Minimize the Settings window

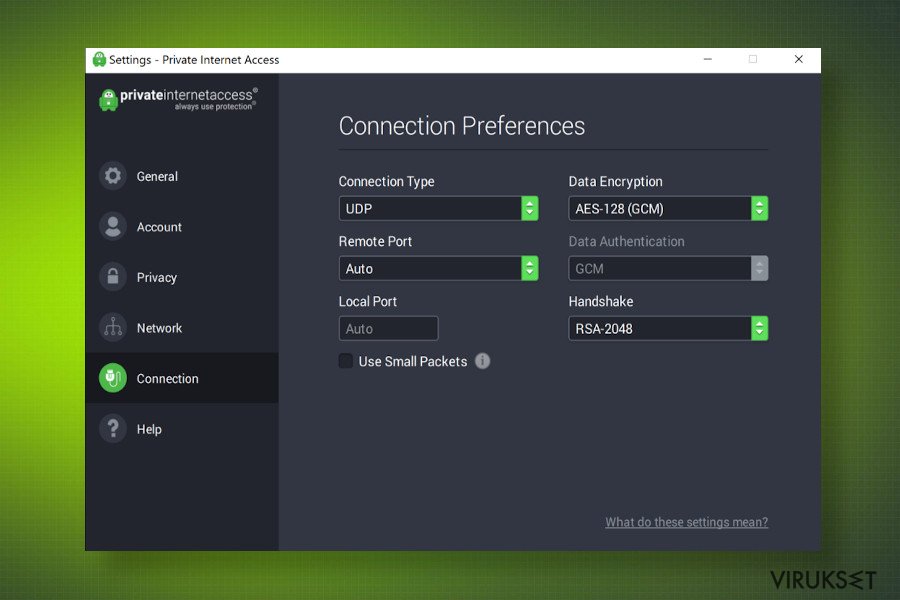coord(708,59)
